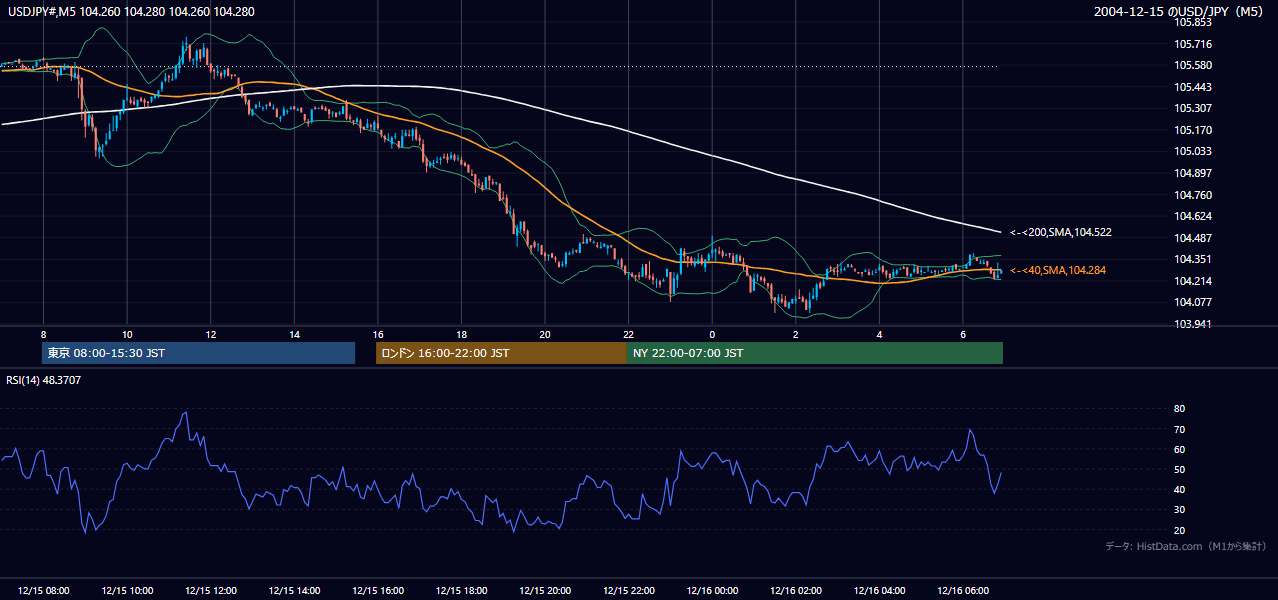
Task: Click price axis value 105.033
Action: click(1194, 151)
